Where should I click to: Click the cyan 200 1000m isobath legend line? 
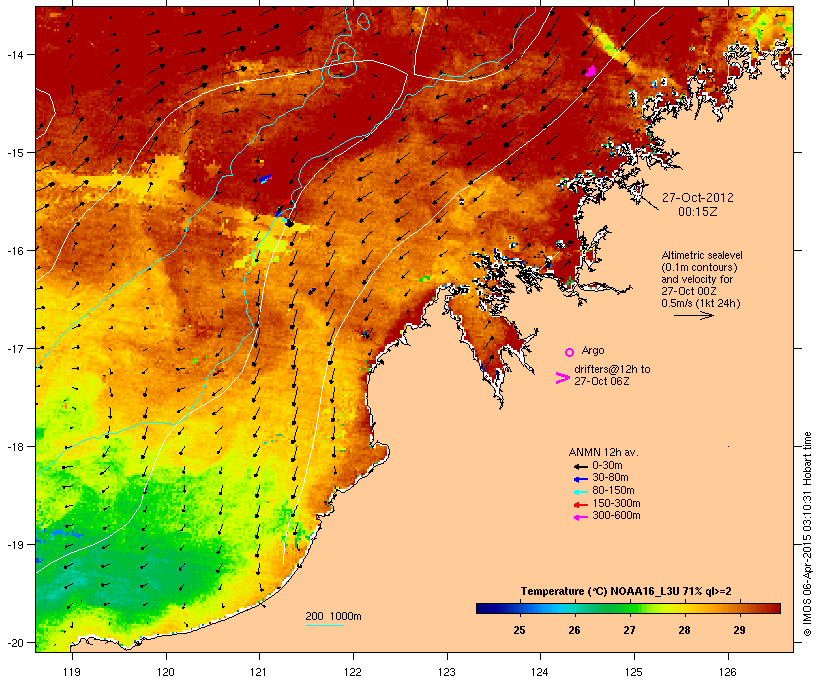tap(324, 625)
